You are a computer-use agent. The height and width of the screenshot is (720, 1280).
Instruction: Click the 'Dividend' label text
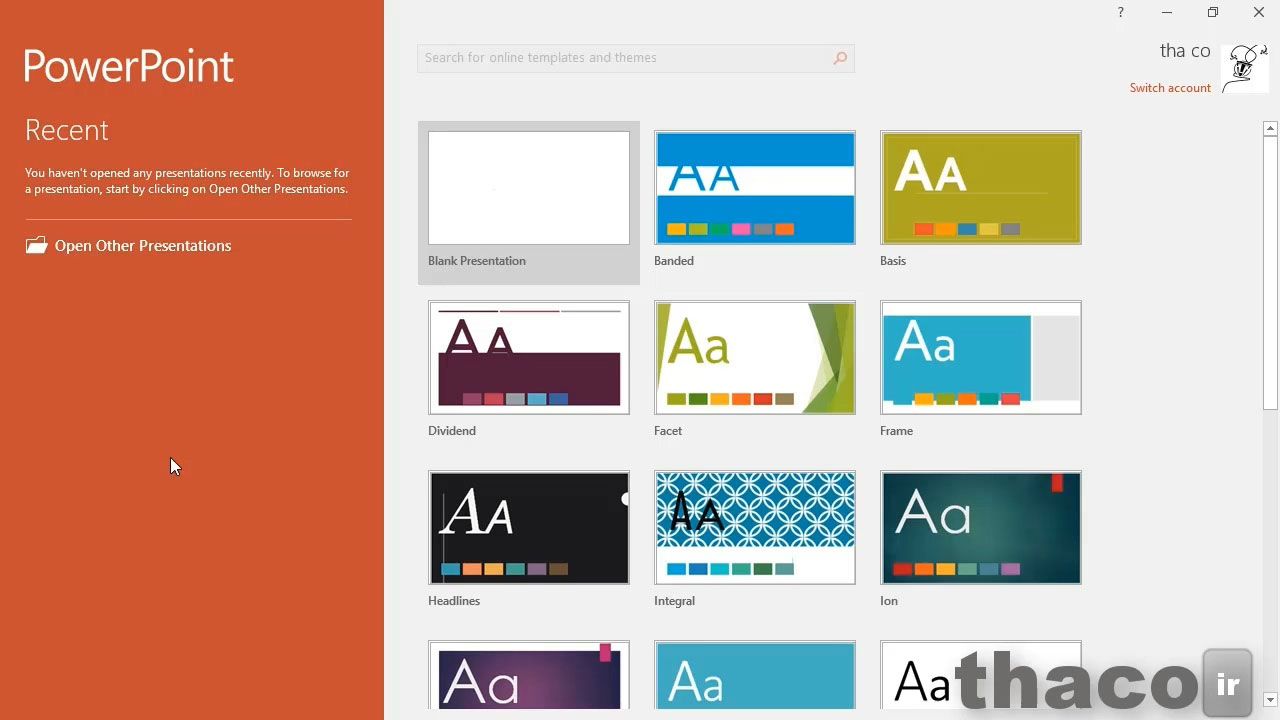[x=452, y=431]
